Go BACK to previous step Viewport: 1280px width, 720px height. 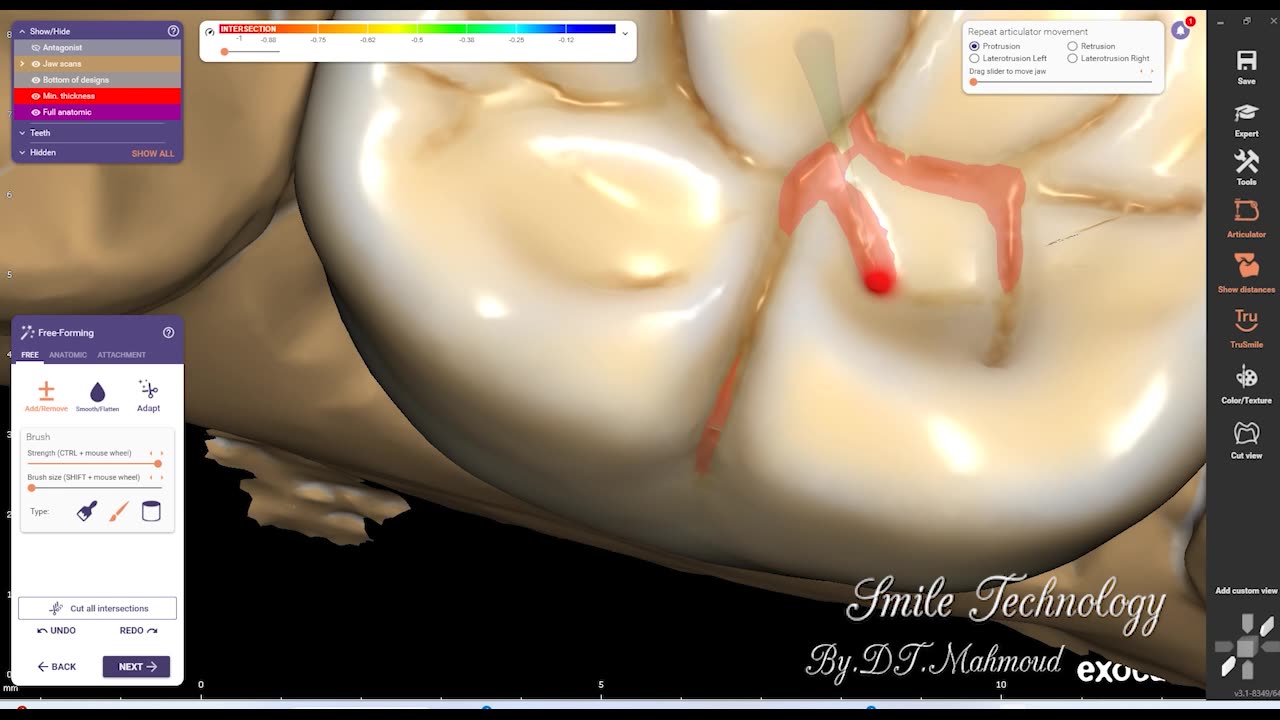(x=56, y=666)
